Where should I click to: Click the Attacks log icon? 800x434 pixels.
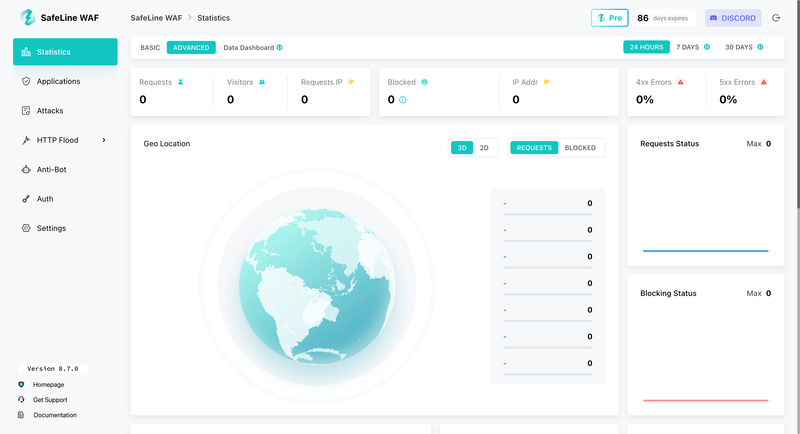(x=26, y=111)
